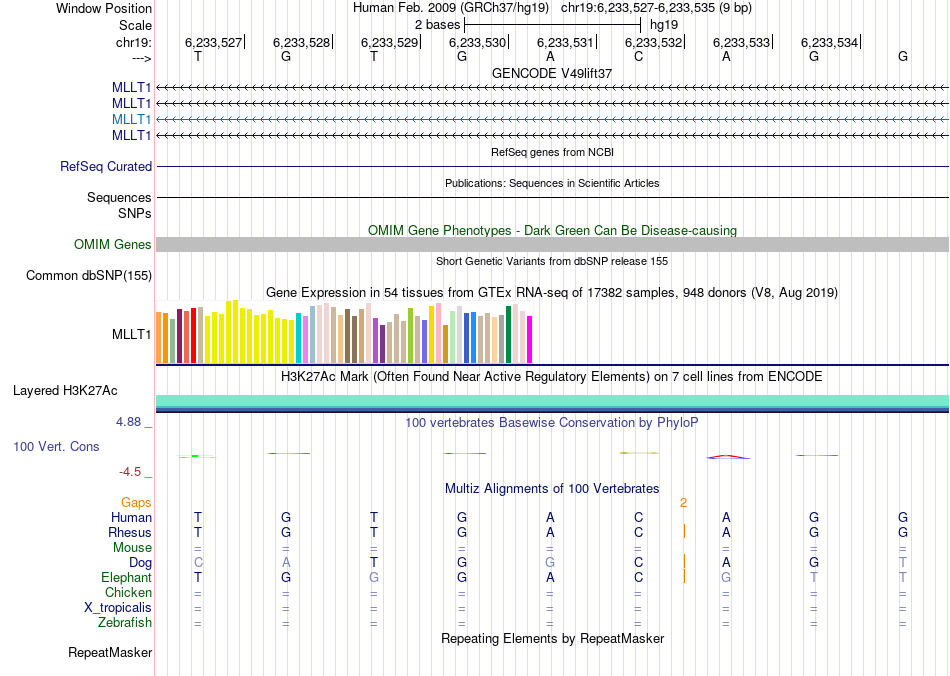Click the RepeatMasker track label
950x676 pixels.
point(110,653)
